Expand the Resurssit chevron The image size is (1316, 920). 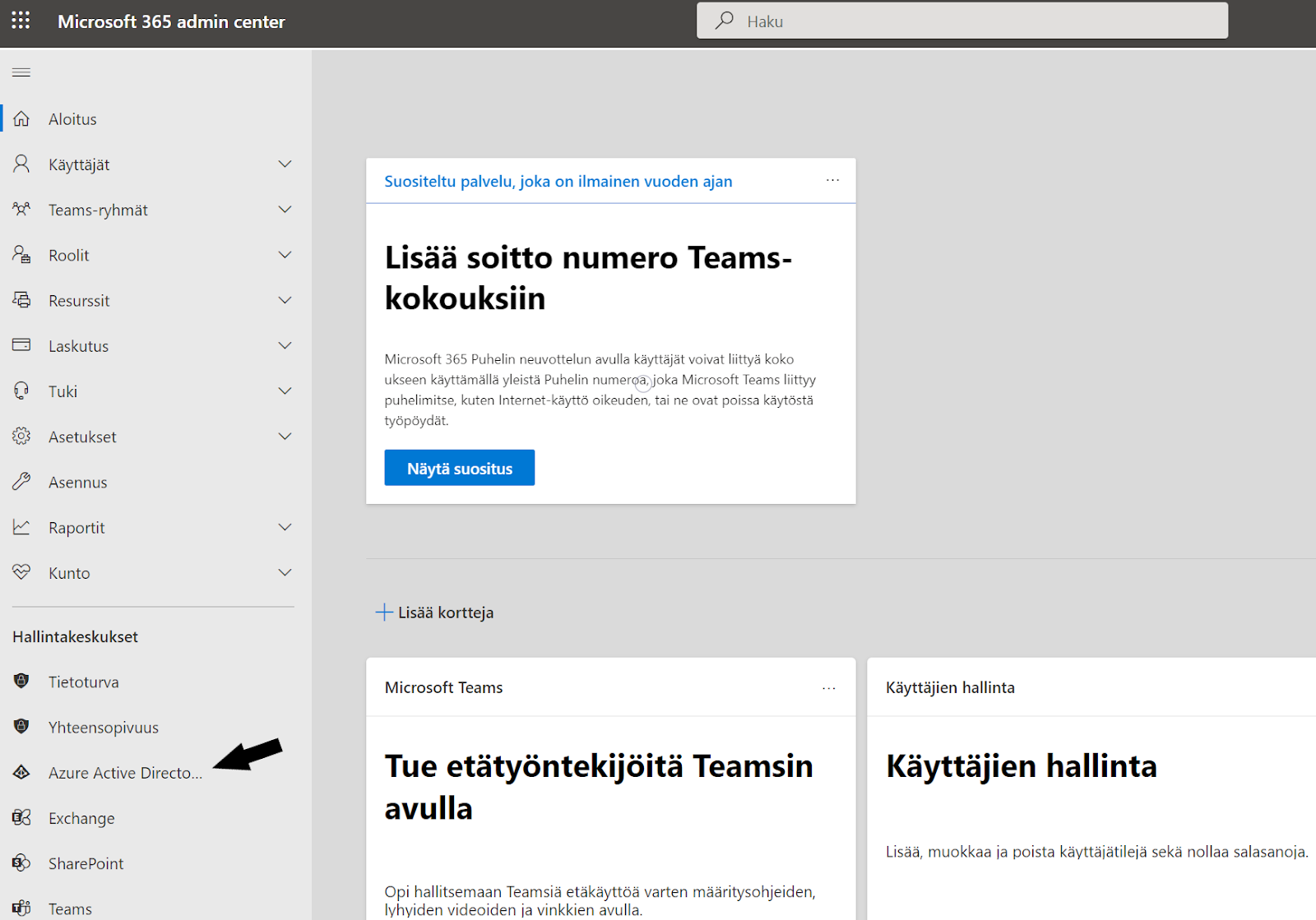(x=285, y=300)
